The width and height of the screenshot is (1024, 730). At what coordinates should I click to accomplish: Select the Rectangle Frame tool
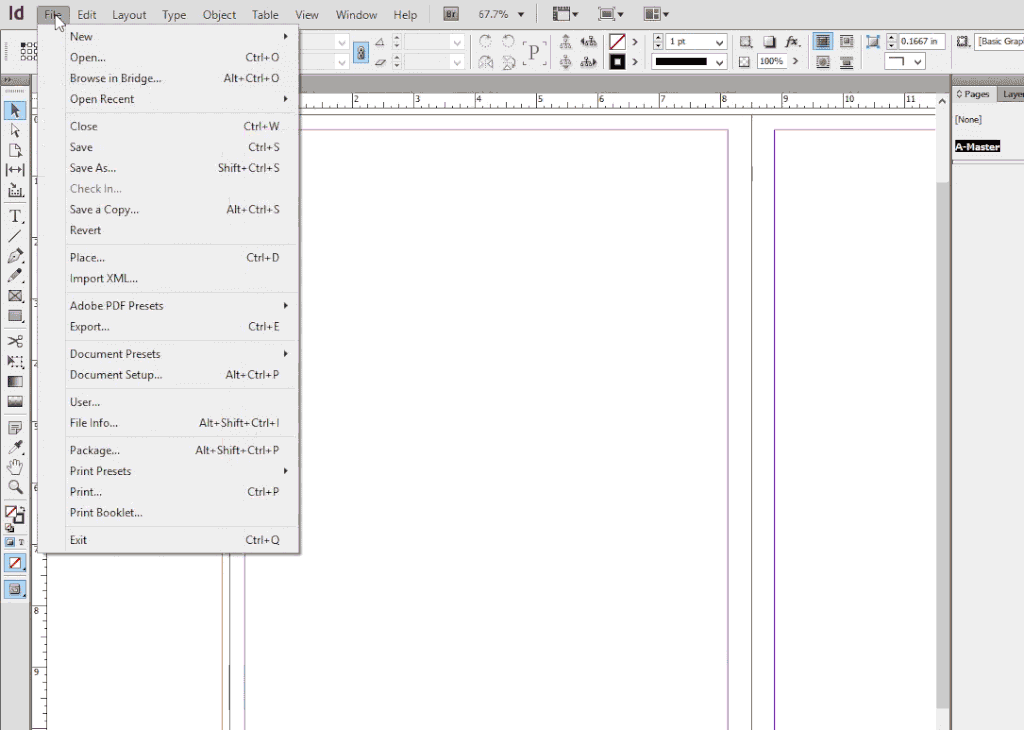point(14,296)
